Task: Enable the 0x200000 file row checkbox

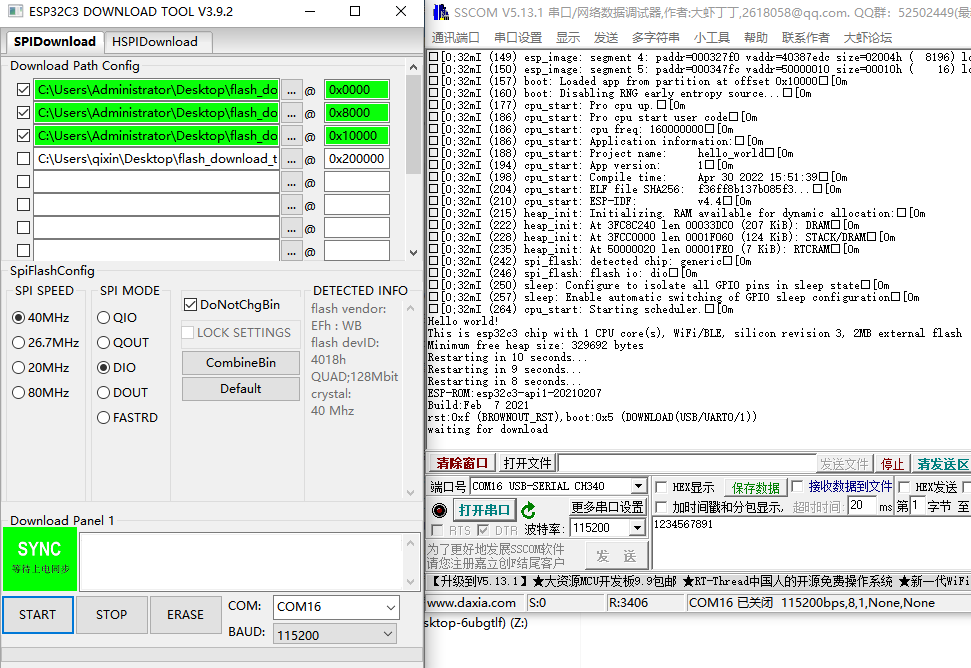Action: tap(24, 158)
